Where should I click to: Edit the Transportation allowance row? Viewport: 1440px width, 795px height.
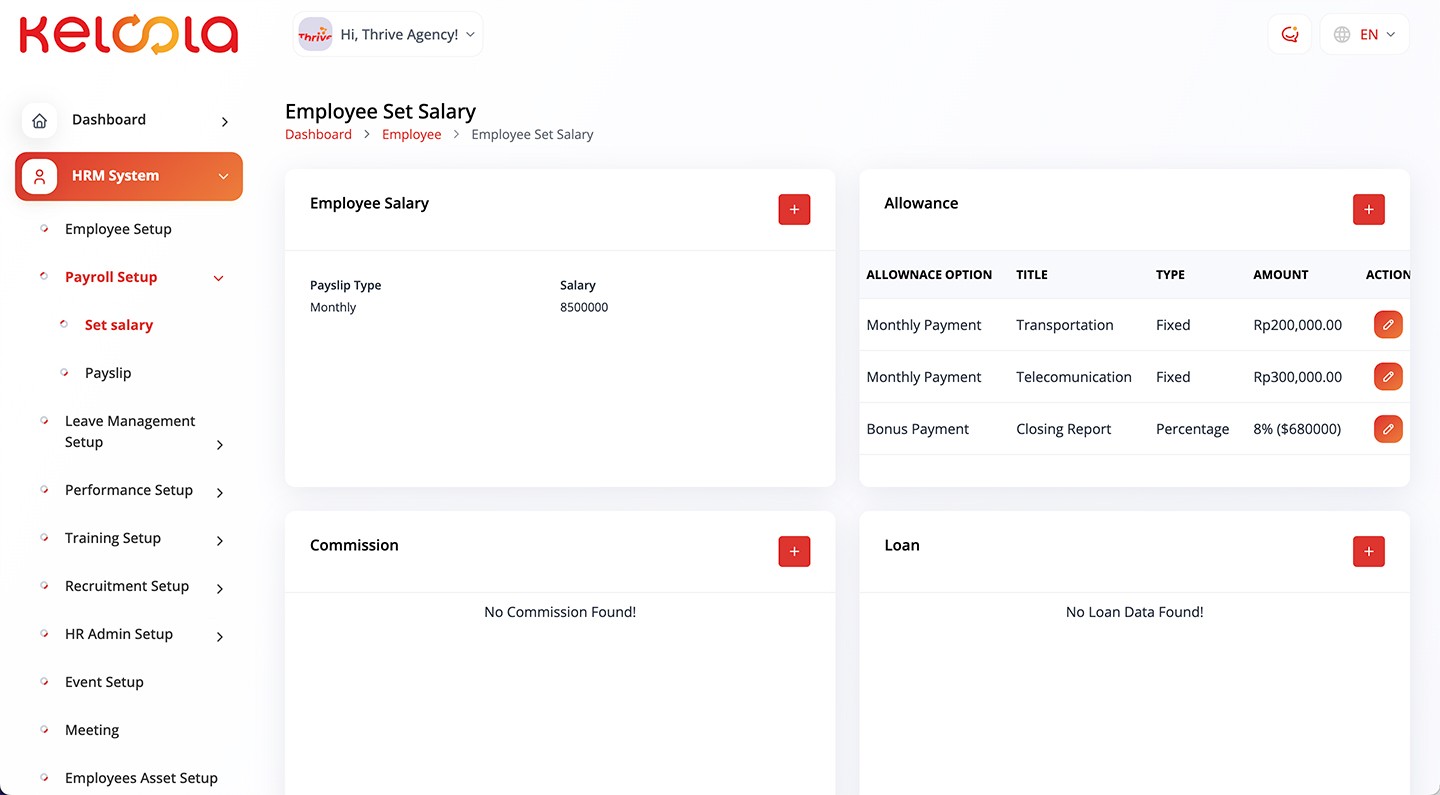pyautogui.click(x=1388, y=325)
